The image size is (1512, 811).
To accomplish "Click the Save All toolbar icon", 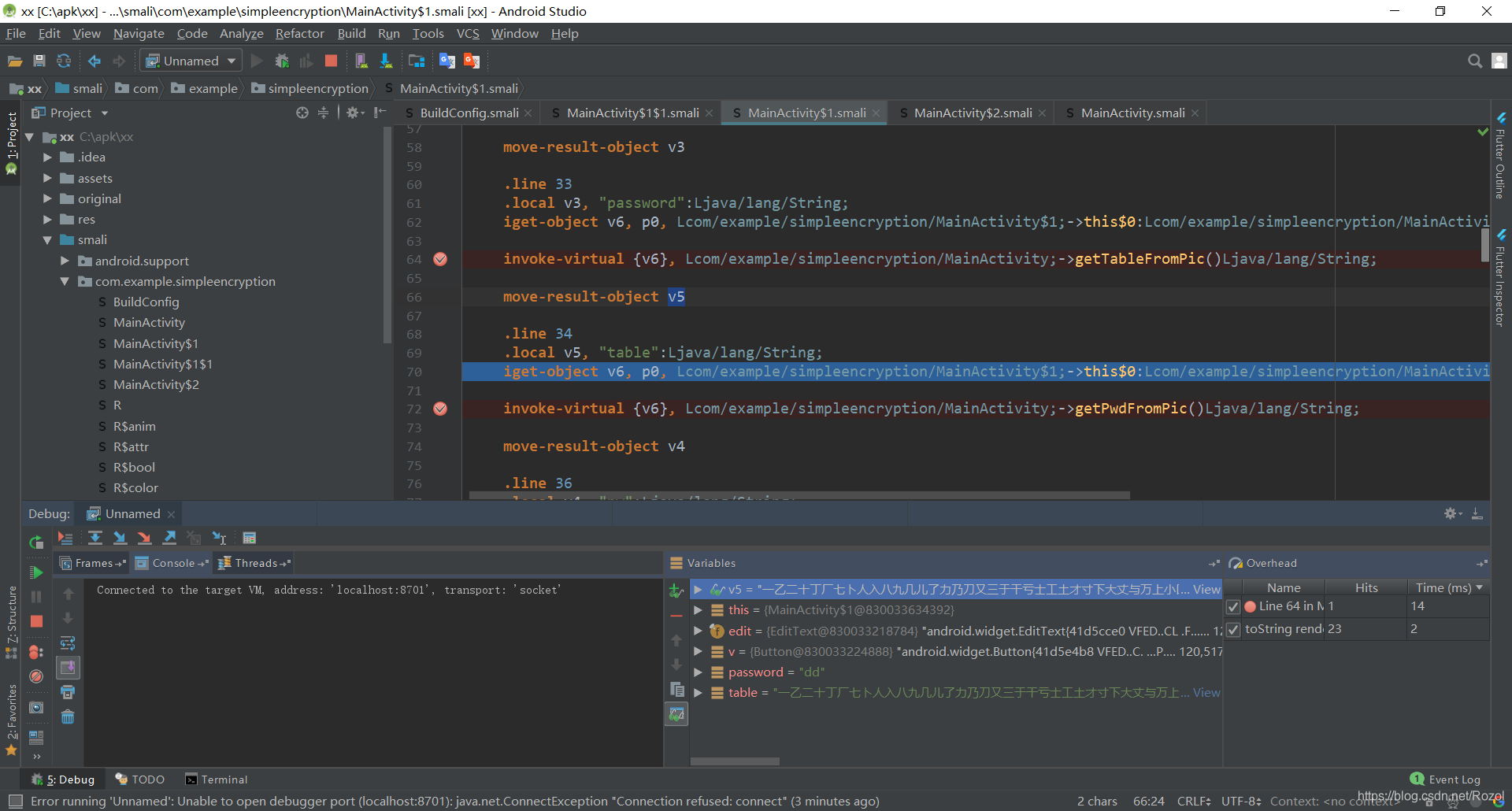I will [x=39, y=61].
